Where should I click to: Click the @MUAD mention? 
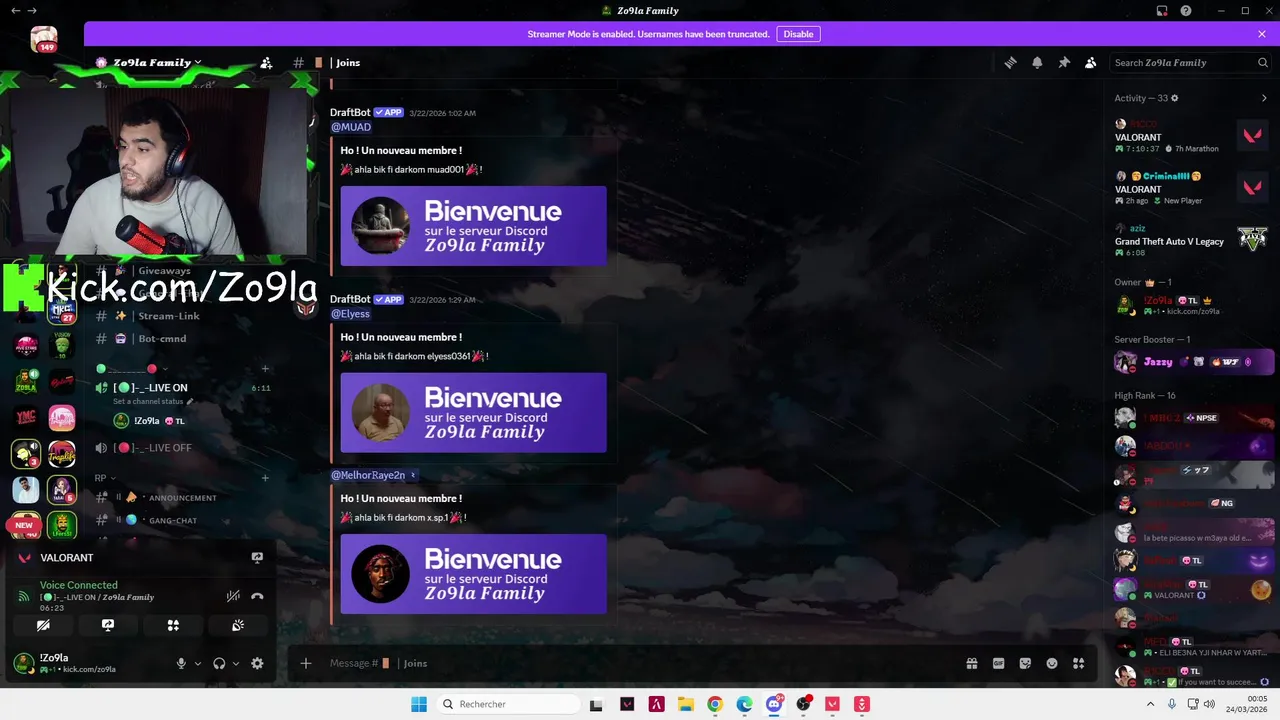tap(351, 127)
